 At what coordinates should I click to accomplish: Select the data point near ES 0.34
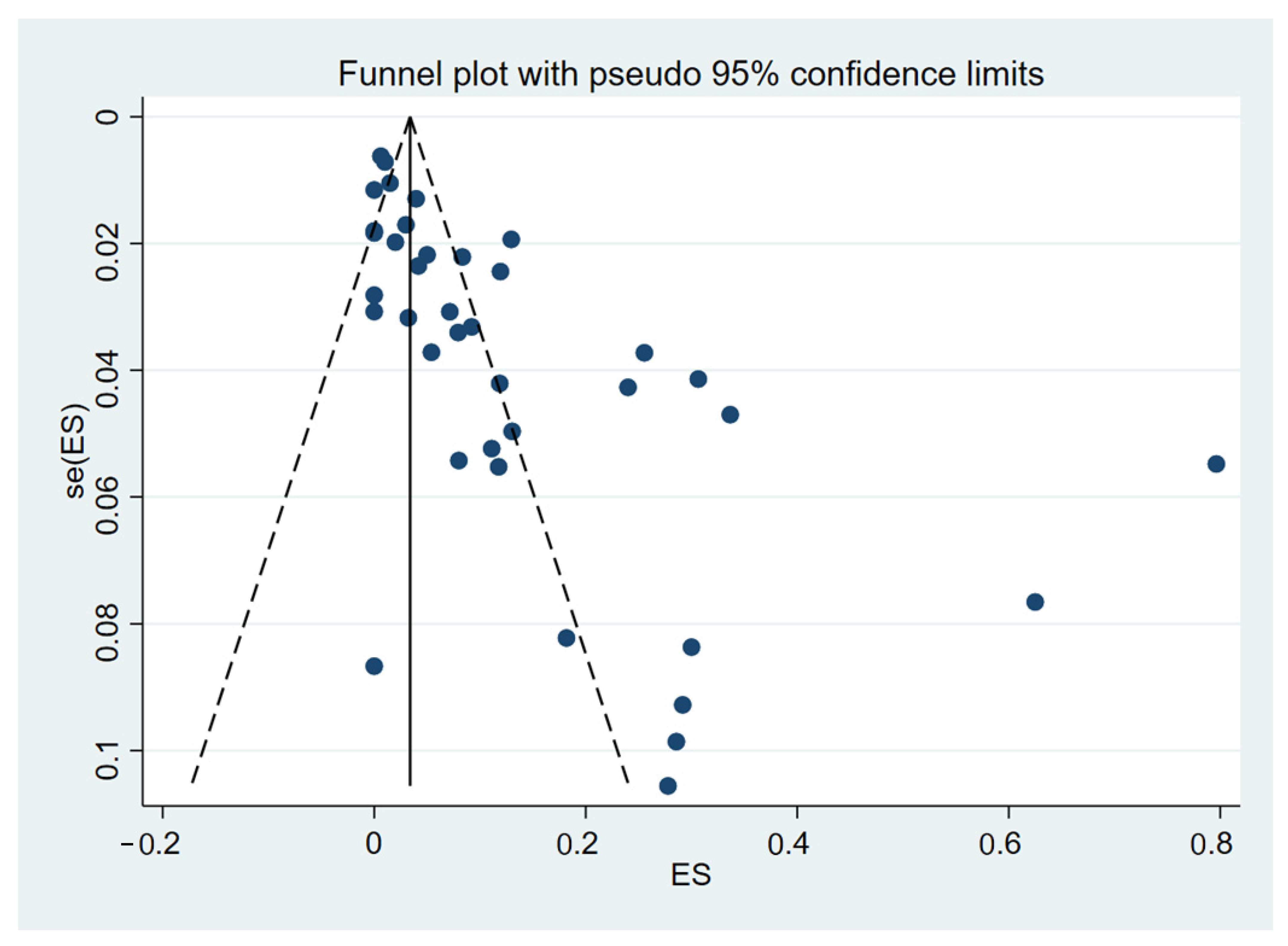click(x=730, y=414)
